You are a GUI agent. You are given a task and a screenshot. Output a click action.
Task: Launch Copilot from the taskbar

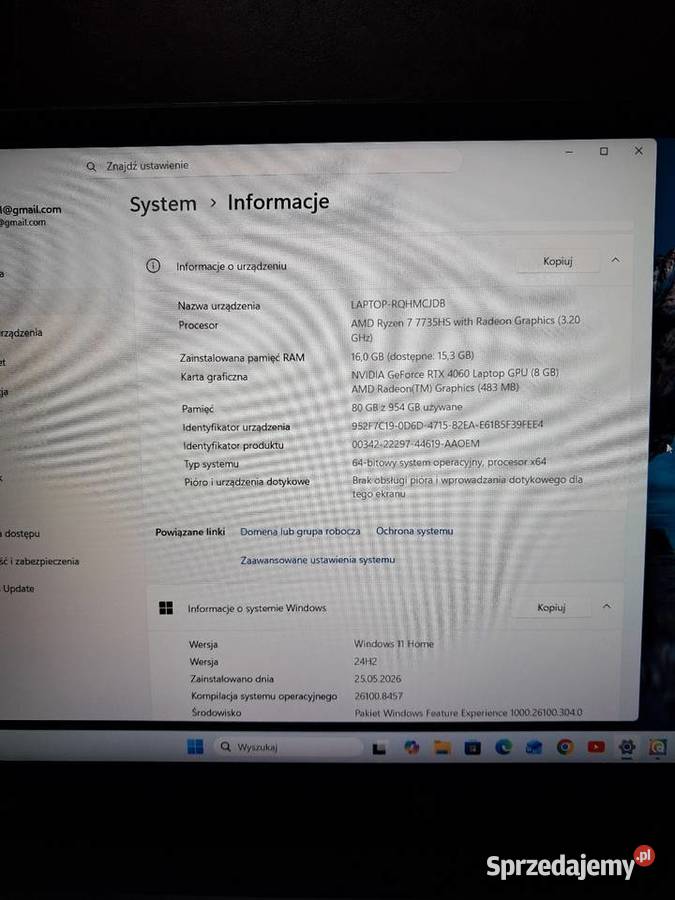[411, 747]
